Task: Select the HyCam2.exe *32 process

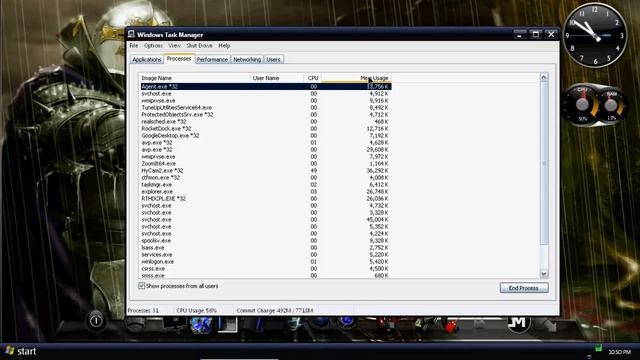Action: point(266,171)
